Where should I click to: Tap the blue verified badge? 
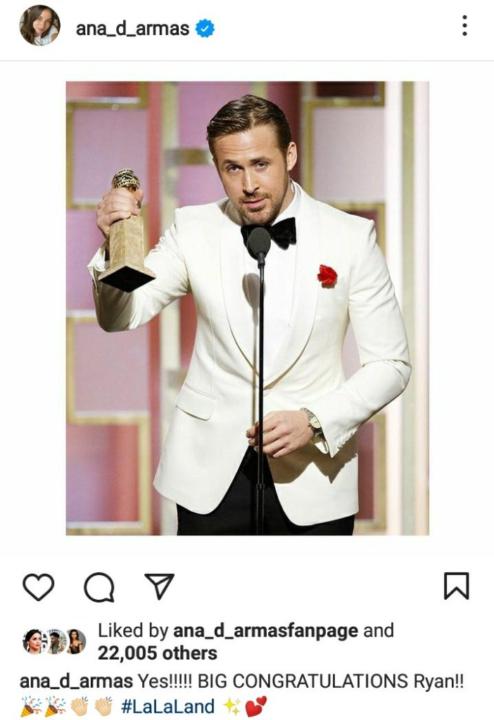click(205, 28)
